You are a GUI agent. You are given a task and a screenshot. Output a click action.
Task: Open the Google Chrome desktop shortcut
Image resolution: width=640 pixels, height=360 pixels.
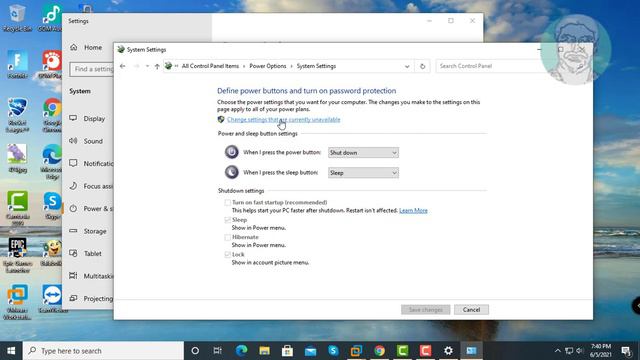tap(52, 115)
